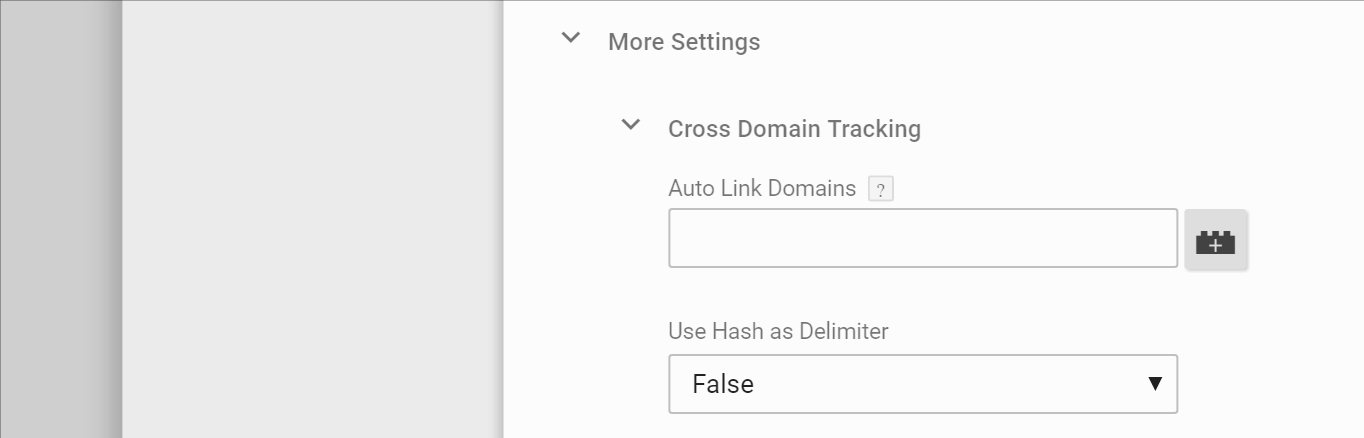Click the variable picker brick icon
This screenshot has width=1364, height=438.
[1216, 240]
